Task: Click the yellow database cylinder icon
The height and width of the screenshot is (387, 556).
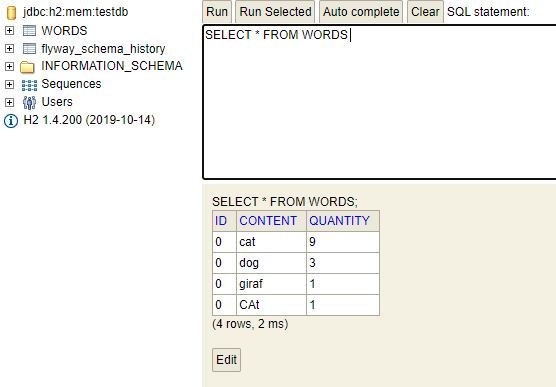Action: 11,12
